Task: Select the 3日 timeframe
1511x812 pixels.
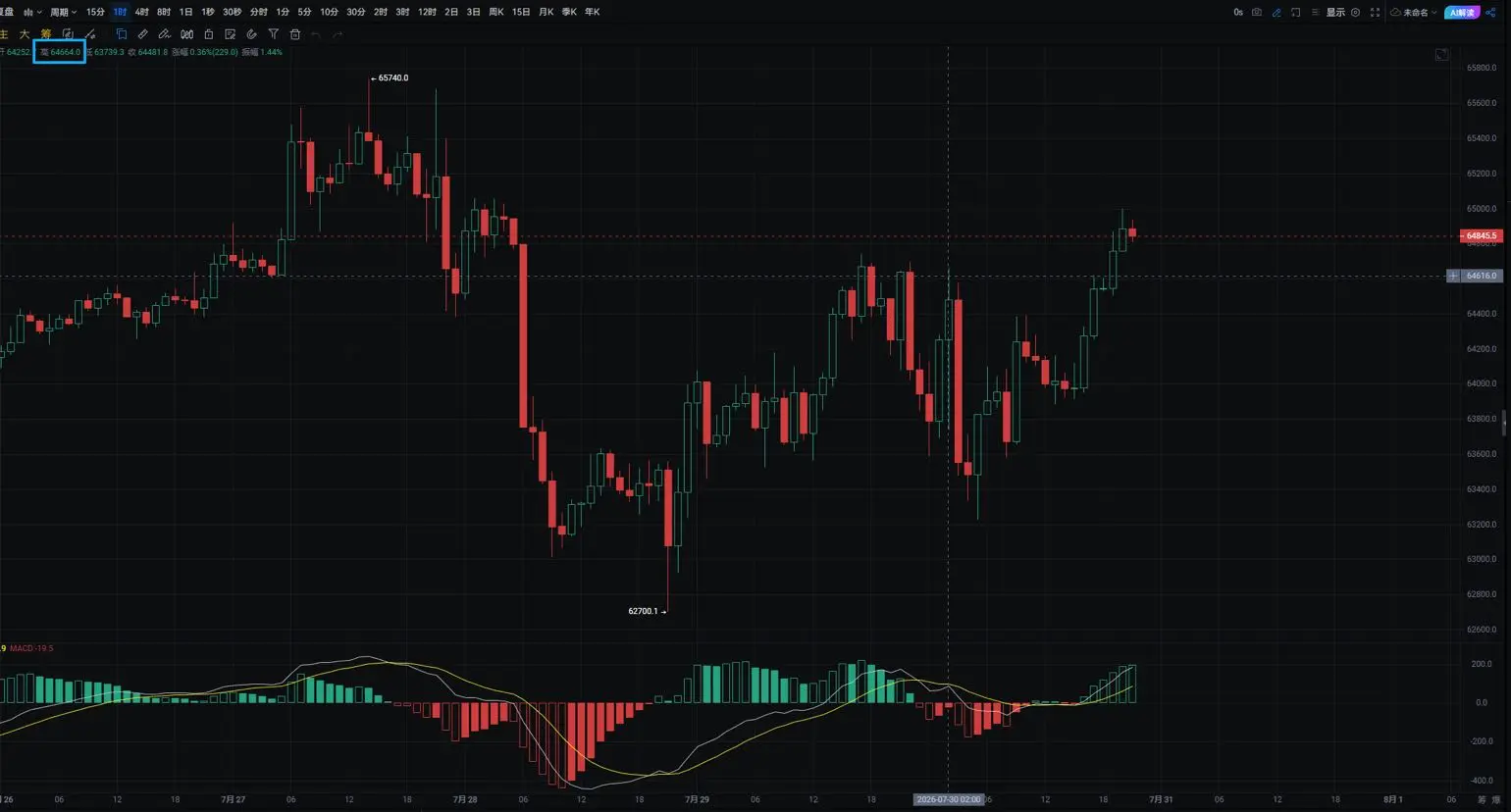Action: [x=473, y=12]
